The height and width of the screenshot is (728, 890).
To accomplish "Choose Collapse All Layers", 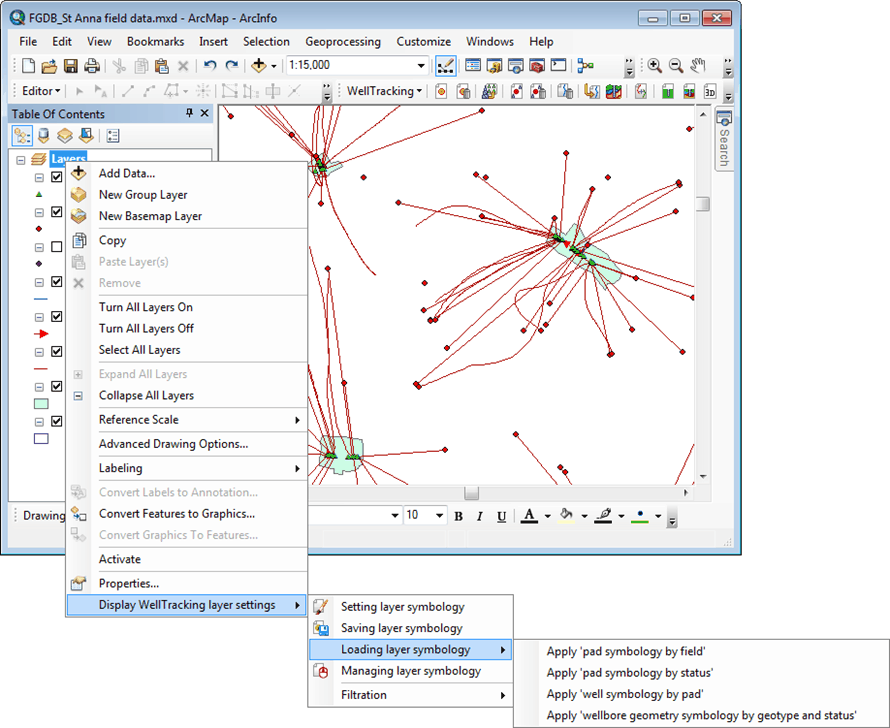I will coord(187,395).
